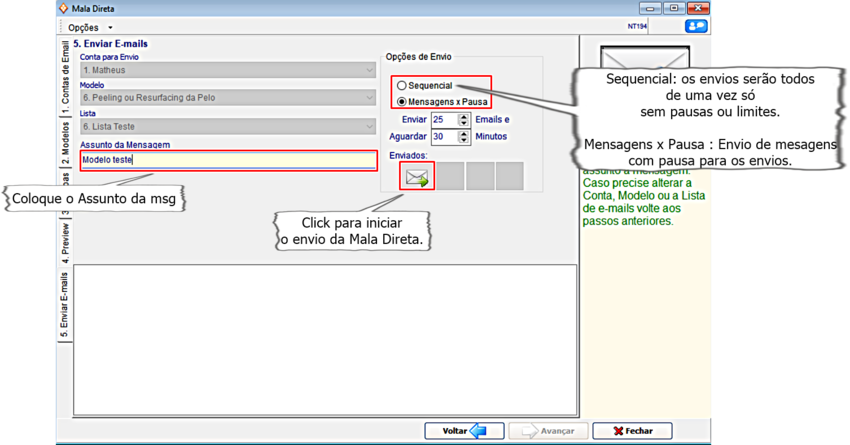850x445 pixels.
Task: Open the 4. Preview tab
Action: coord(66,240)
